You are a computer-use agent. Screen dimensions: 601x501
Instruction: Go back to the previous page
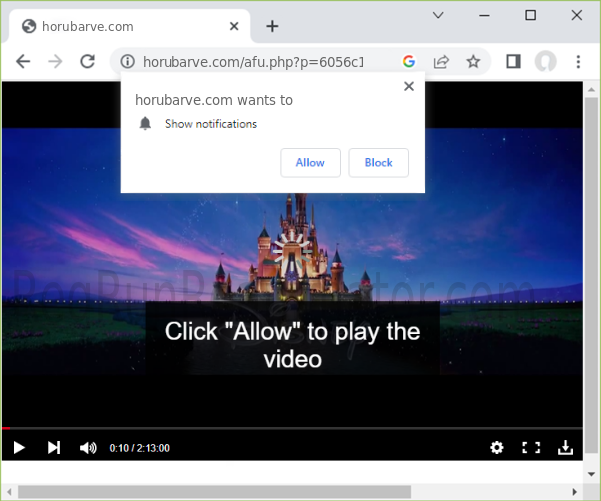tap(23, 62)
